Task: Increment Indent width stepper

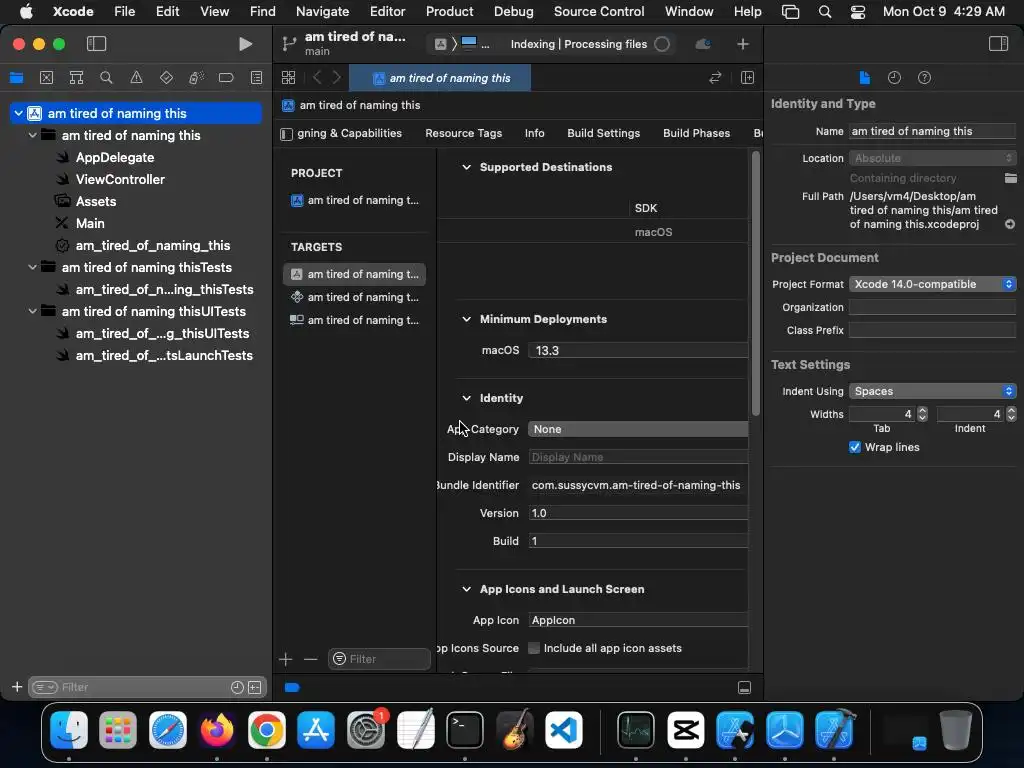Action: pyautogui.click(x=1011, y=410)
